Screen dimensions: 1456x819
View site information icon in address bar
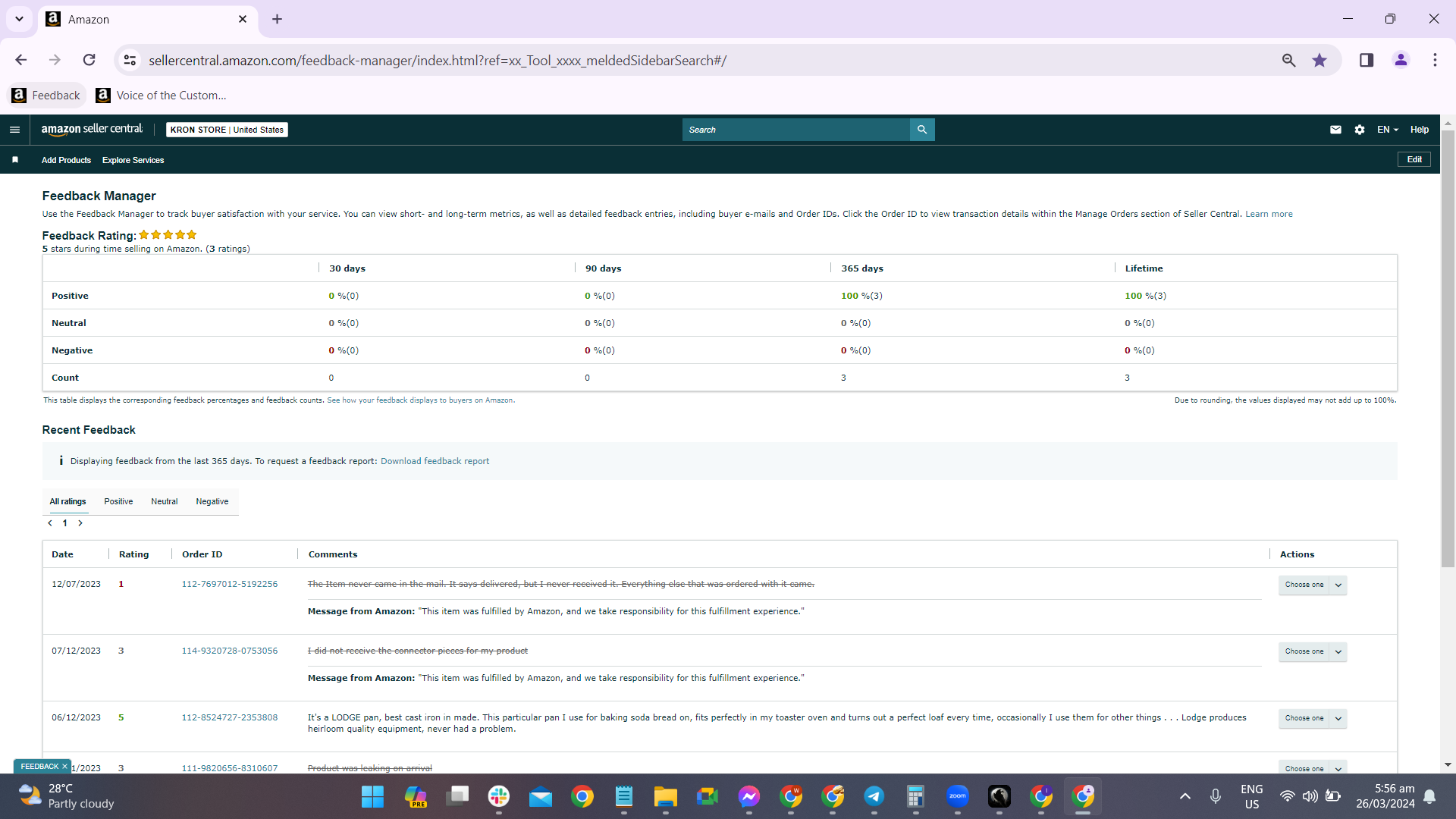(130, 60)
